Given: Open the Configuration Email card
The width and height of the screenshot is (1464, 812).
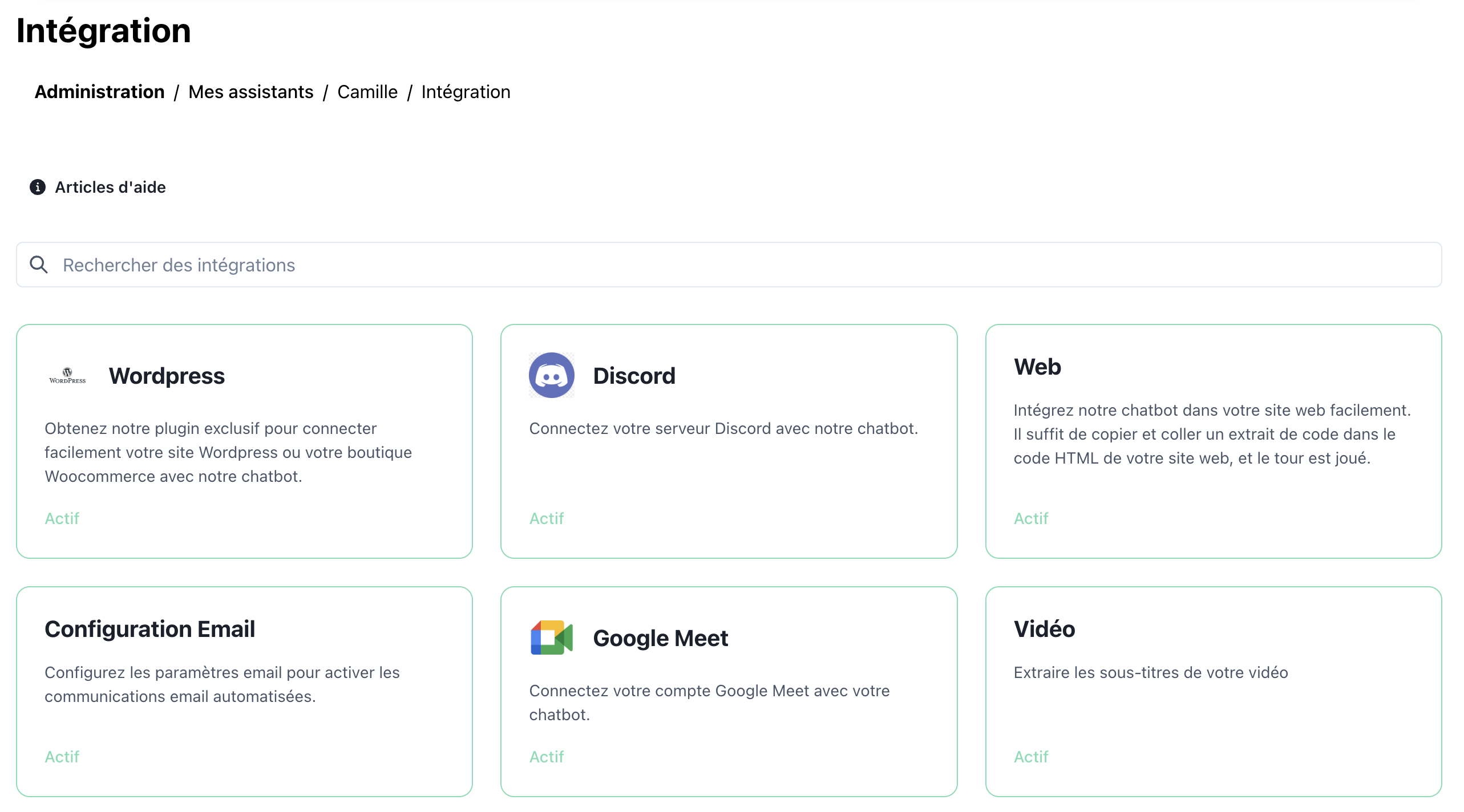Looking at the screenshot, I should 149,629.
